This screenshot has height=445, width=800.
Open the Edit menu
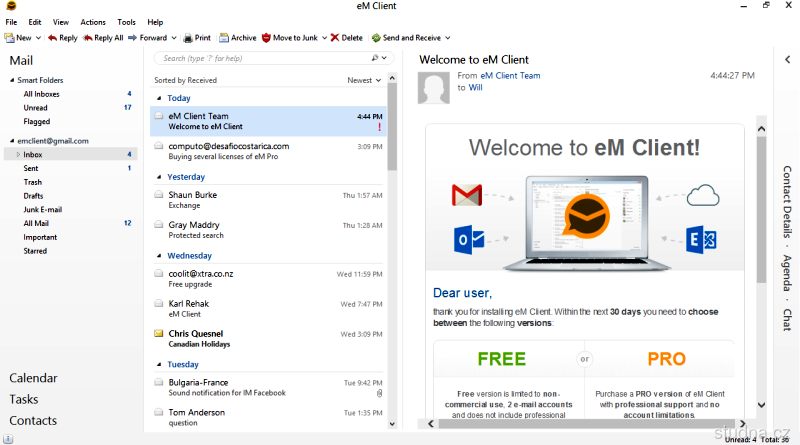pos(35,22)
